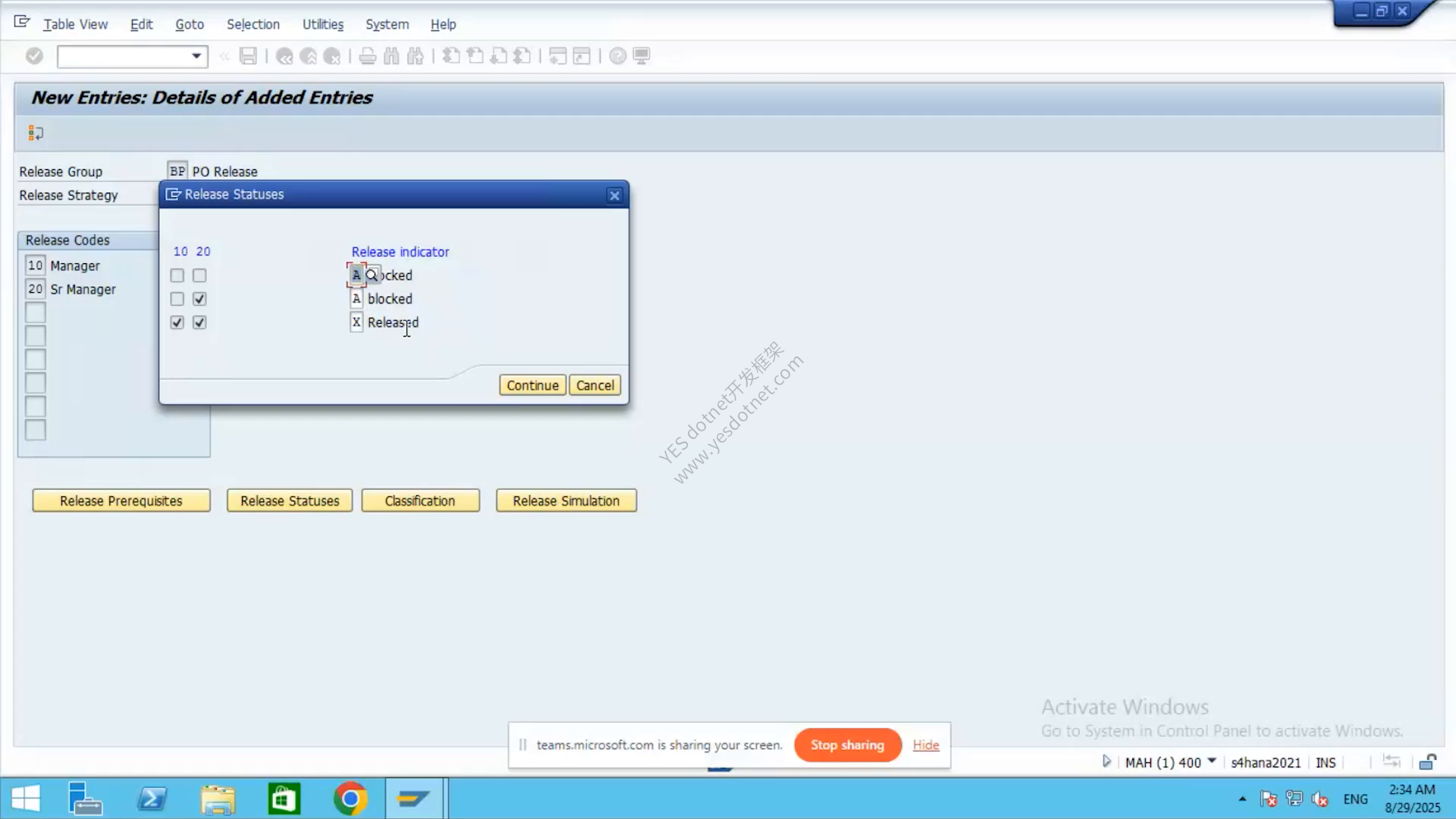
Task: Expand the MAH (1) 400 system dropdown
Action: 1212,761
